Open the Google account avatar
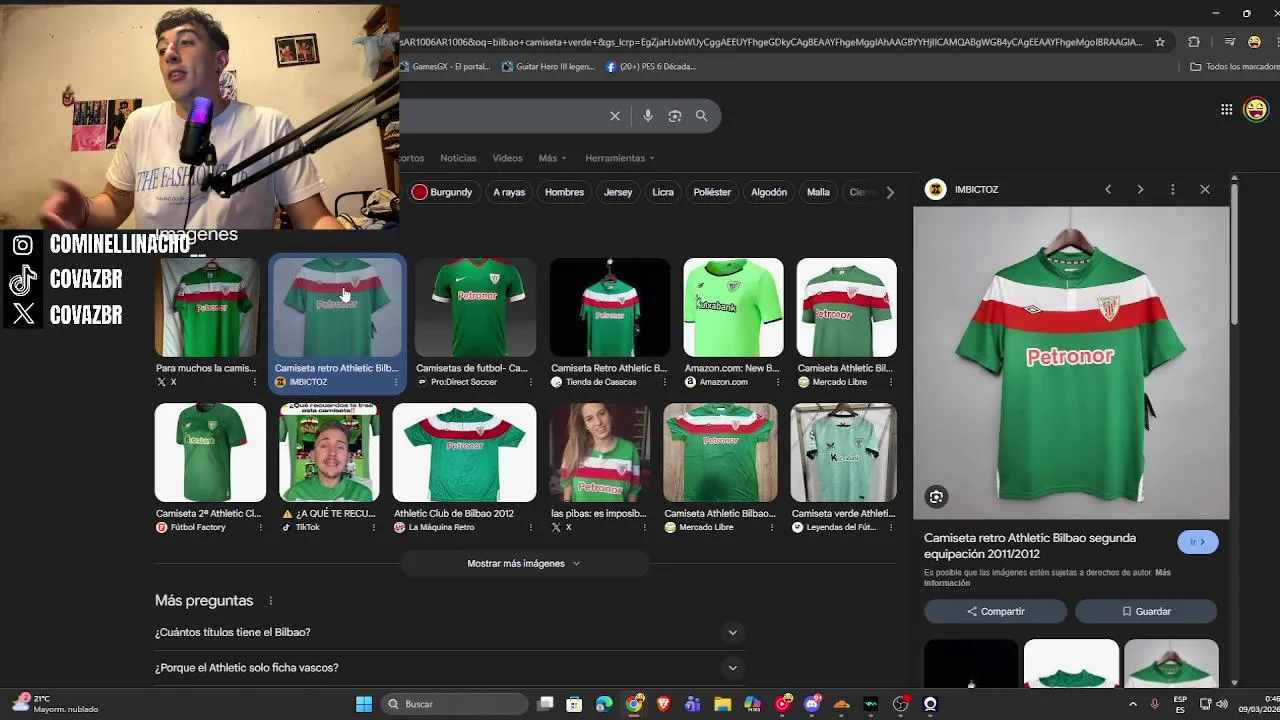Viewport: 1280px width, 720px height. [x=1256, y=109]
